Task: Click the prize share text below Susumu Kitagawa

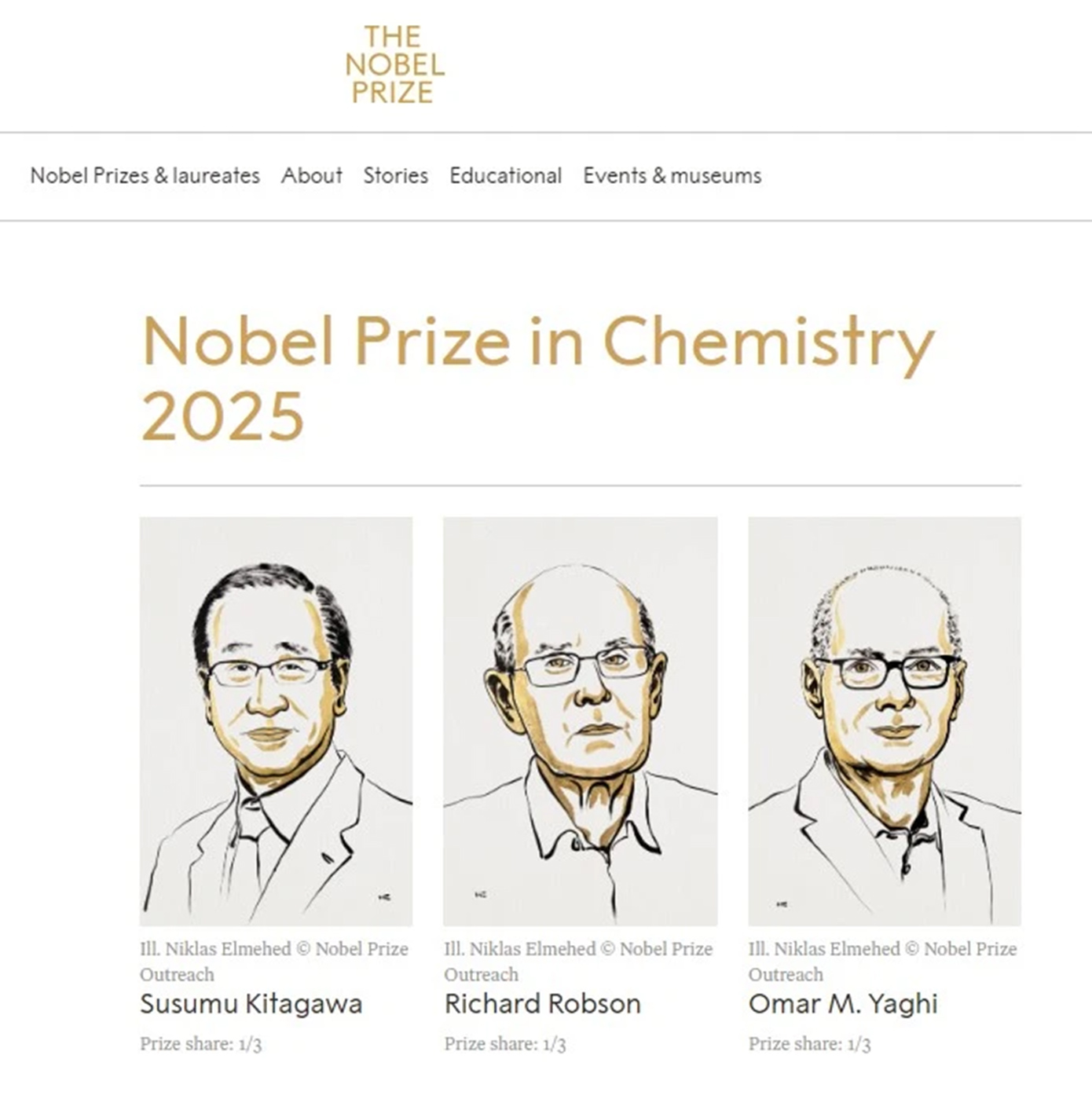Action: [x=200, y=1044]
